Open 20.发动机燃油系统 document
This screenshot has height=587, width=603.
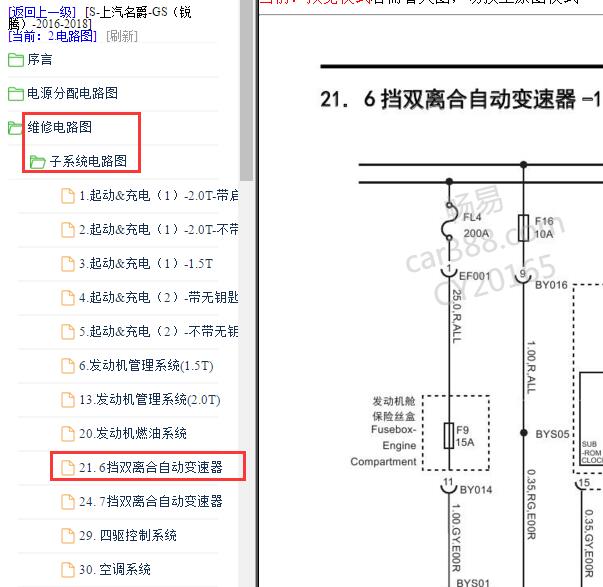coord(133,433)
